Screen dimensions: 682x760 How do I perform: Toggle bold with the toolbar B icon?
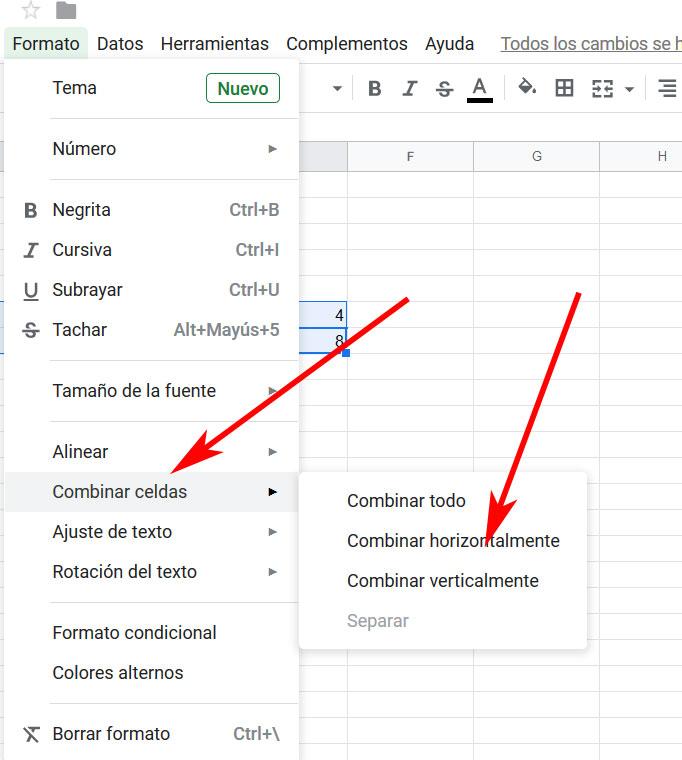(374, 89)
